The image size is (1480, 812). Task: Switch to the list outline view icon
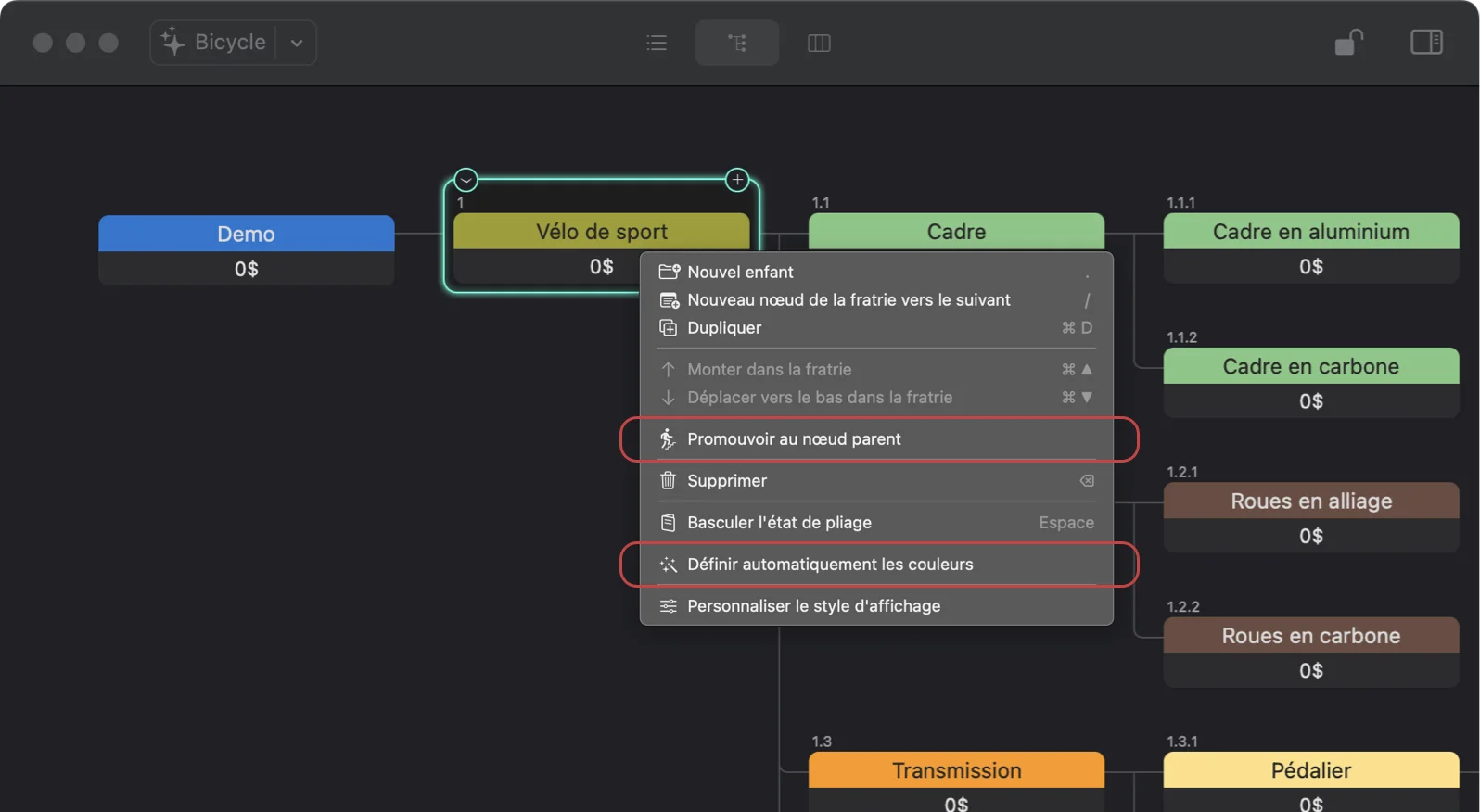657,43
